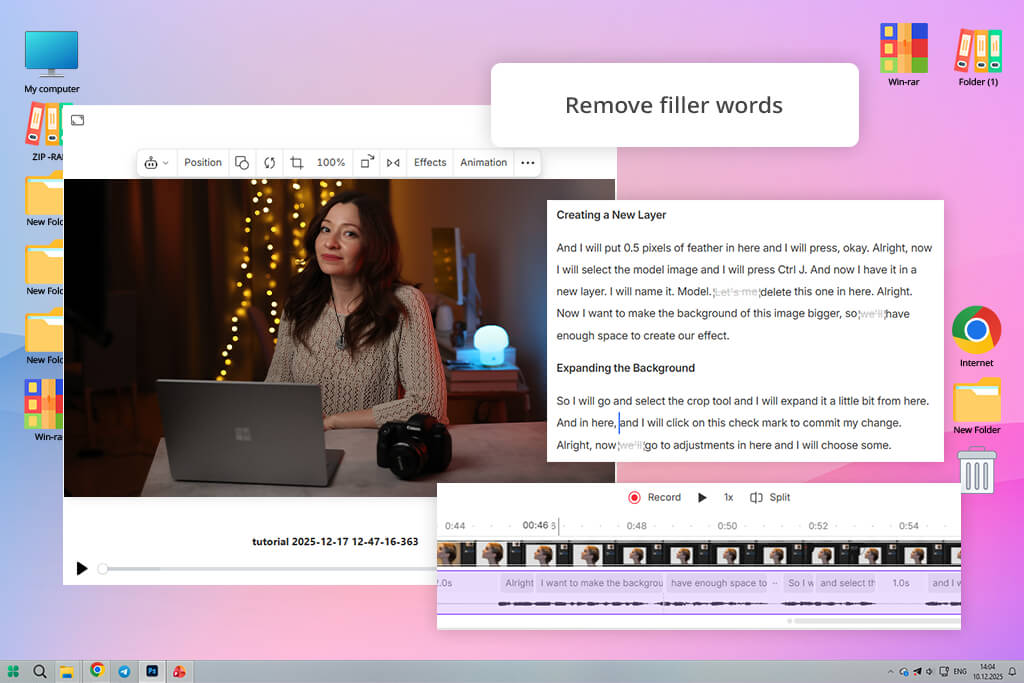The height and width of the screenshot is (683, 1024).
Task: Open the red app icon in taskbar
Action: (179, 671)
